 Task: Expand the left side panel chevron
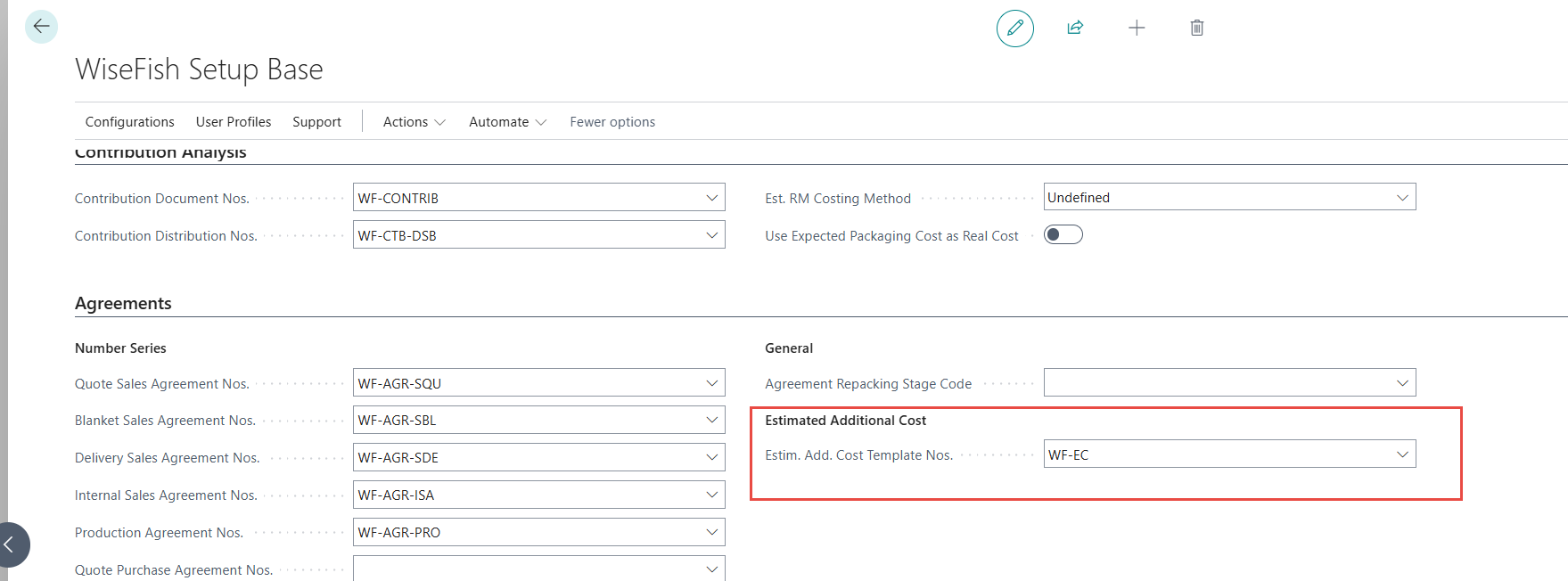(x=10, y=544)
